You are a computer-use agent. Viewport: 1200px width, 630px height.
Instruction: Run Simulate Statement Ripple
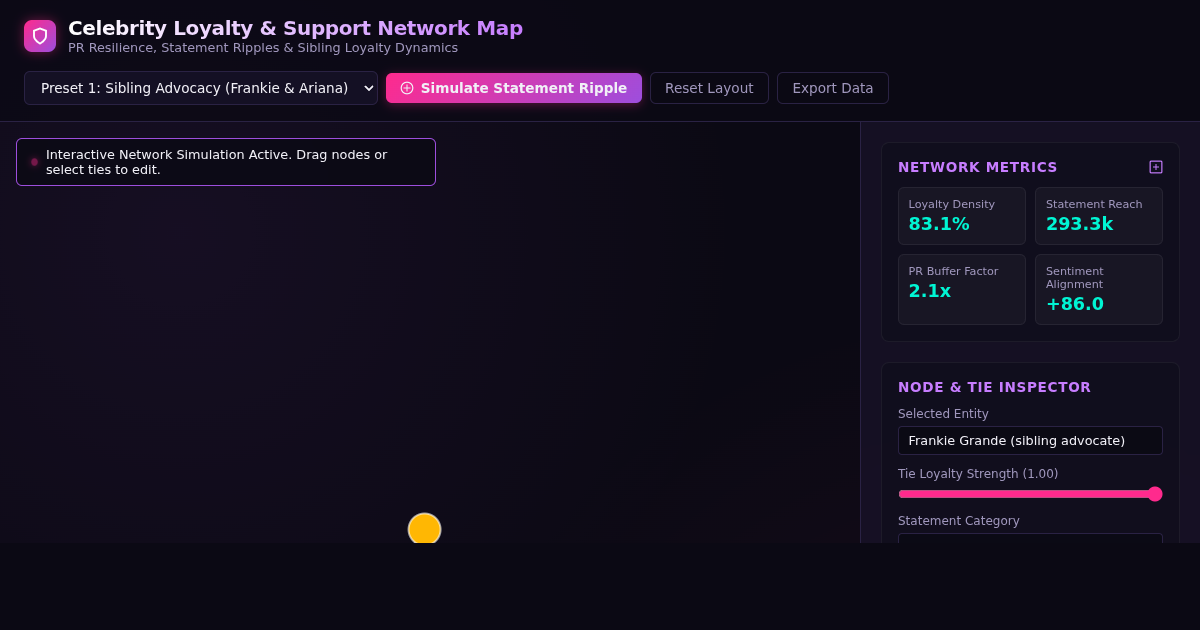514,88
